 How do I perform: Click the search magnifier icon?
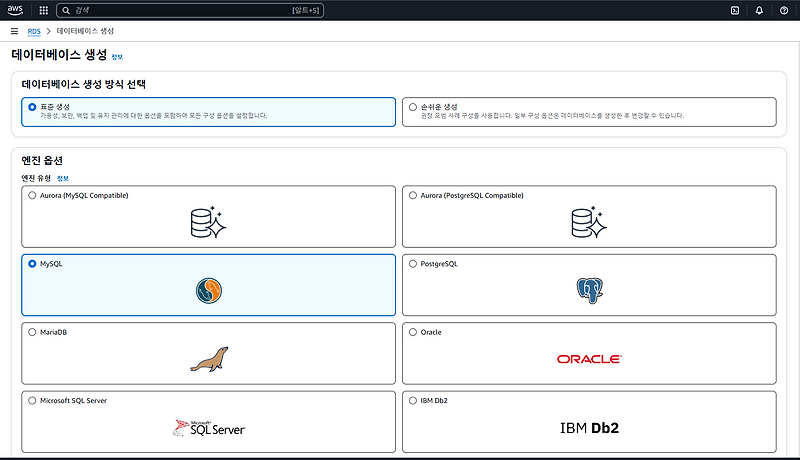pos(66,10)
